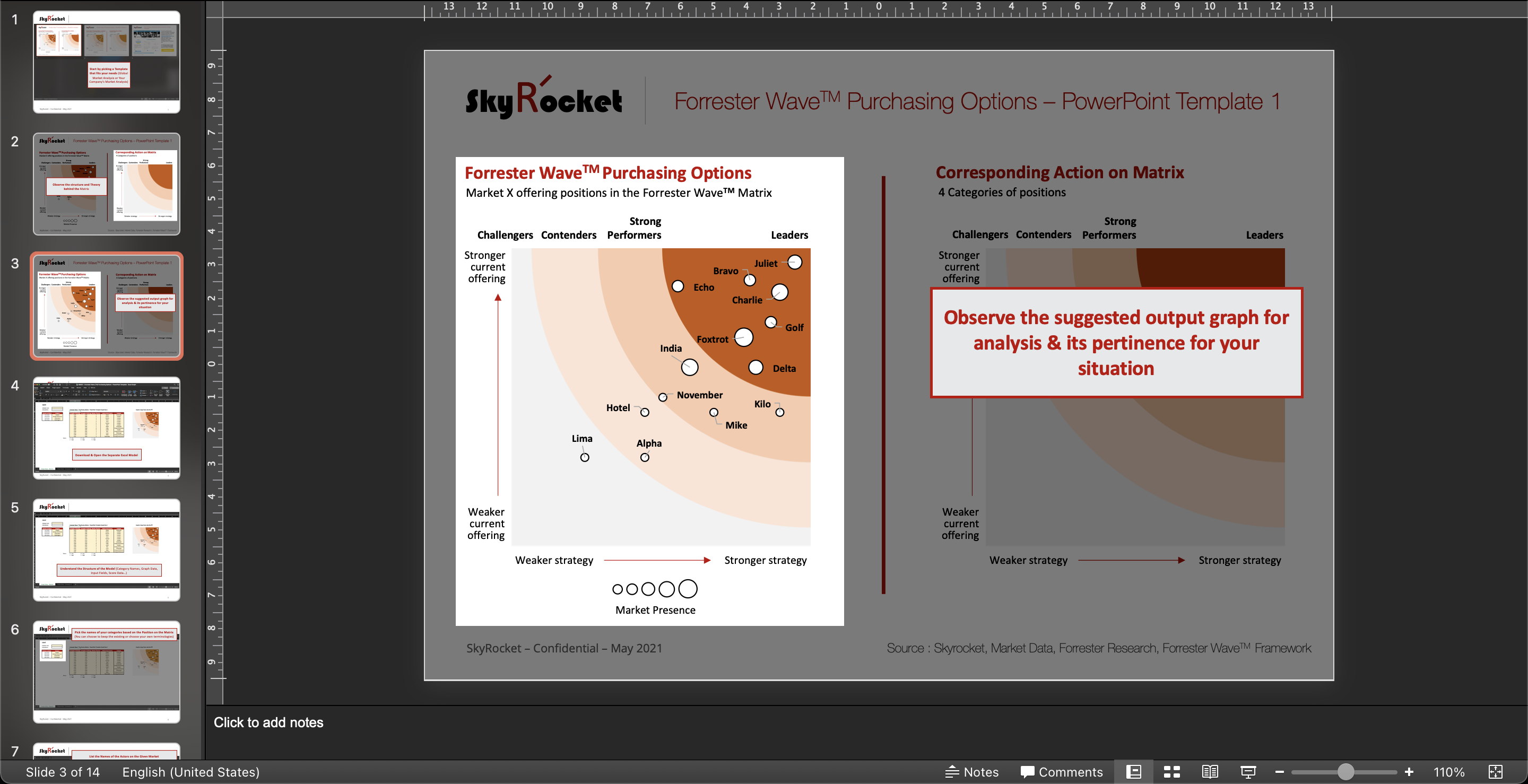Click the Juliet bubble on chart
Image resolution: width=1528 pixels, height=784 pixels.
[795, 262]
